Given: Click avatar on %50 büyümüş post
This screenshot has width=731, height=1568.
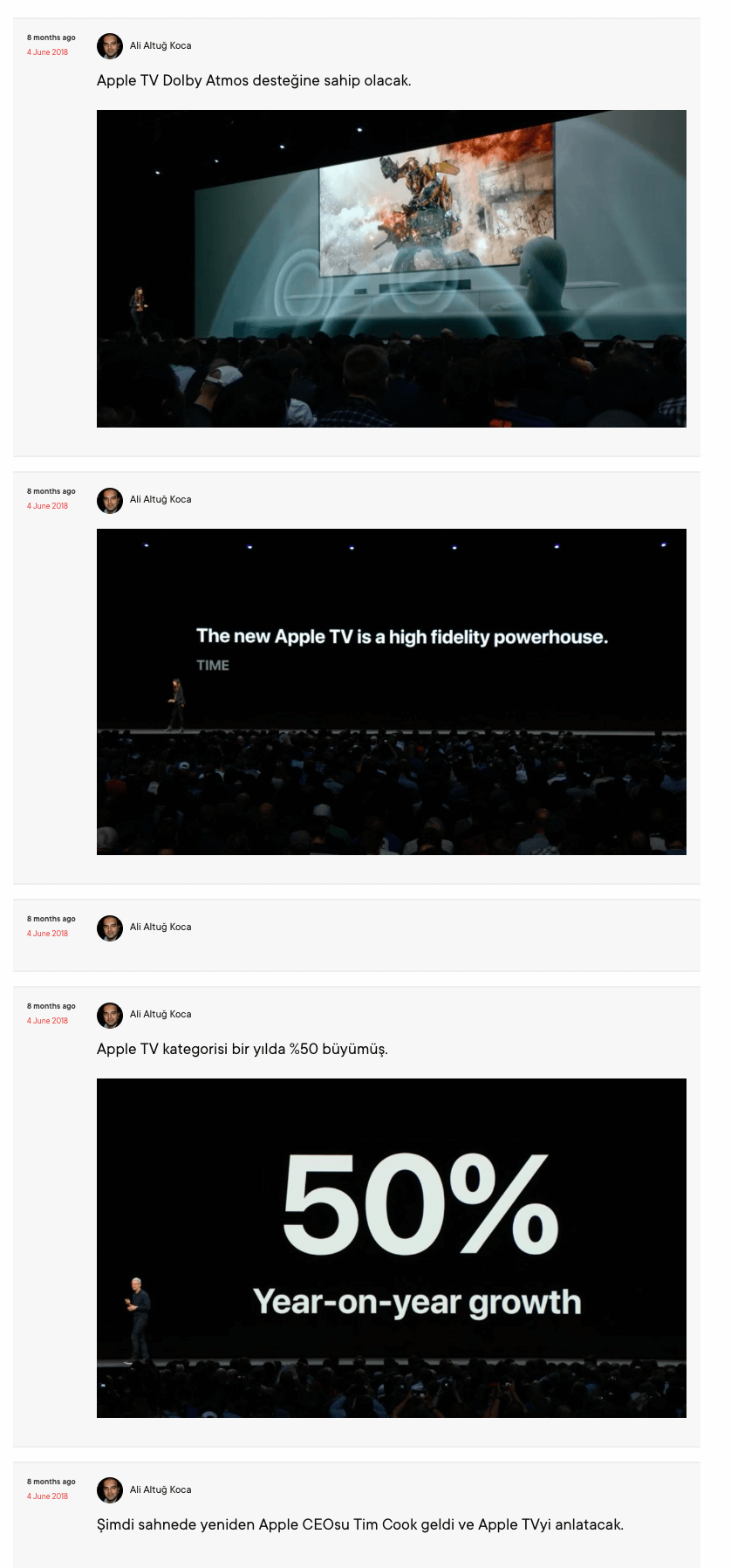Looking at the screenshot, I should [x=110, y=1015].
